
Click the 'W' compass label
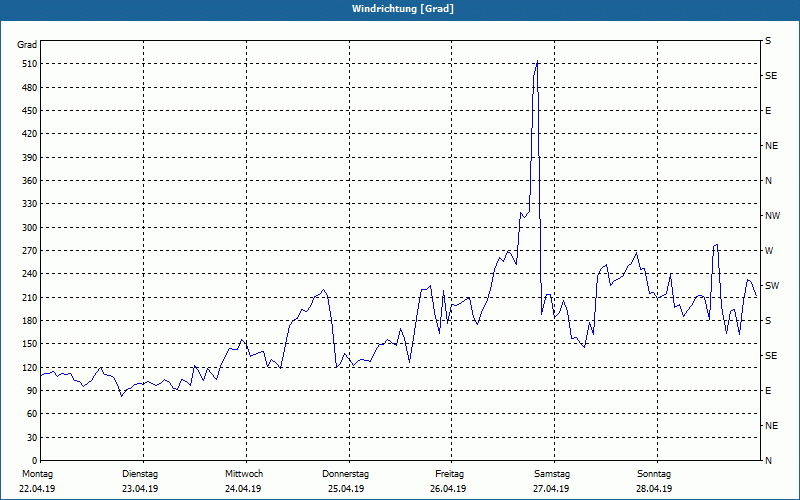coord(769,251)
